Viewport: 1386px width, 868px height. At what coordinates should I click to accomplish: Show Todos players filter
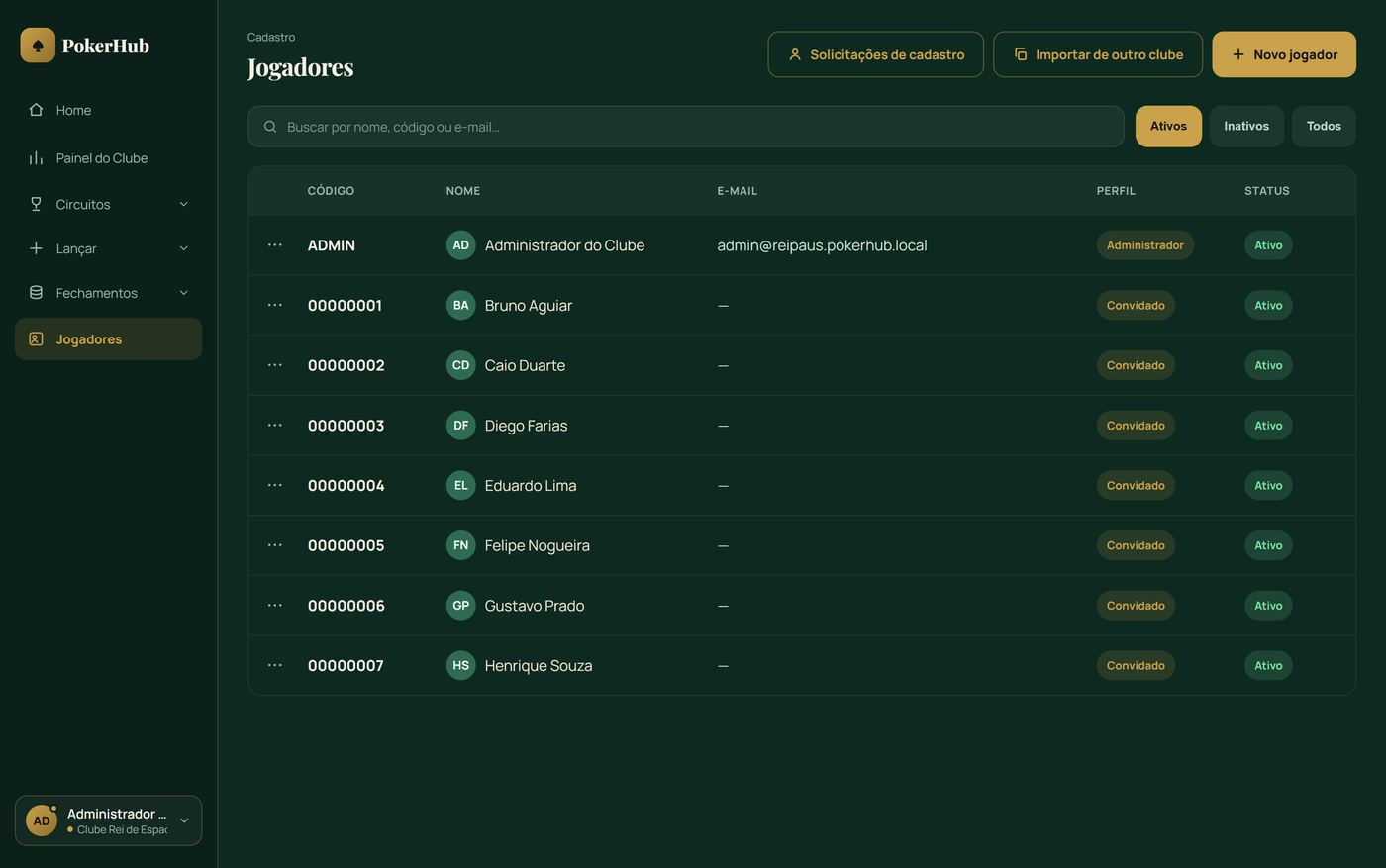pyautogui.click(x=1324, y=127)
